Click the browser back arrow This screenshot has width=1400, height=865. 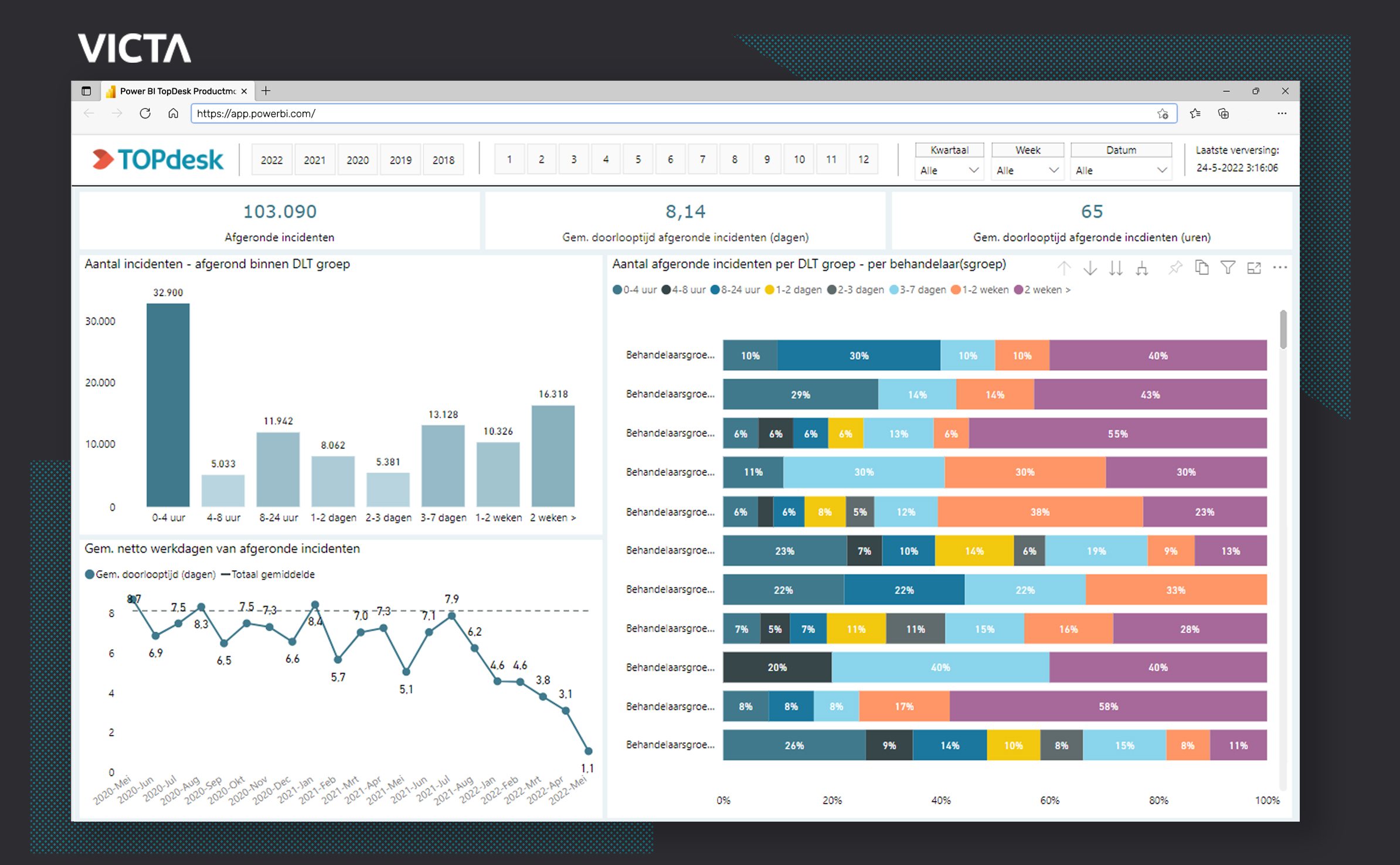(x=89, y=114)
